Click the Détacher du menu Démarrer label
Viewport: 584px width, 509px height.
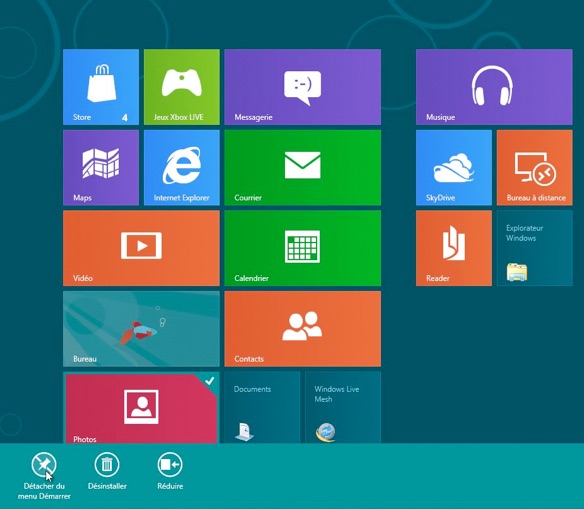coord(44,491)
